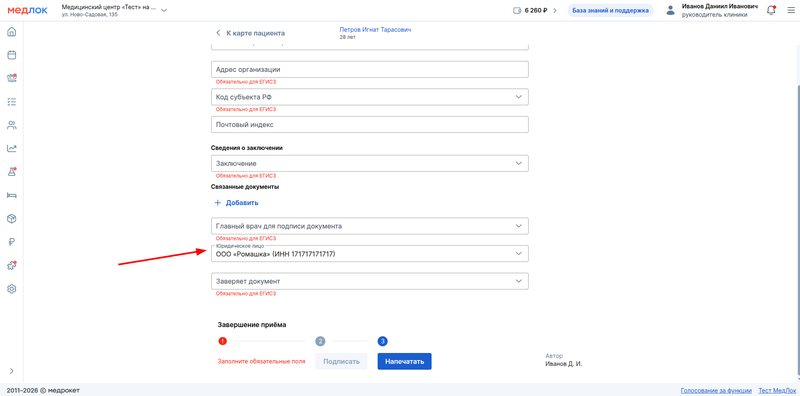Open the notifications bell
The height and width of the screenshot is (396, 800).
[x=771, y=10]
